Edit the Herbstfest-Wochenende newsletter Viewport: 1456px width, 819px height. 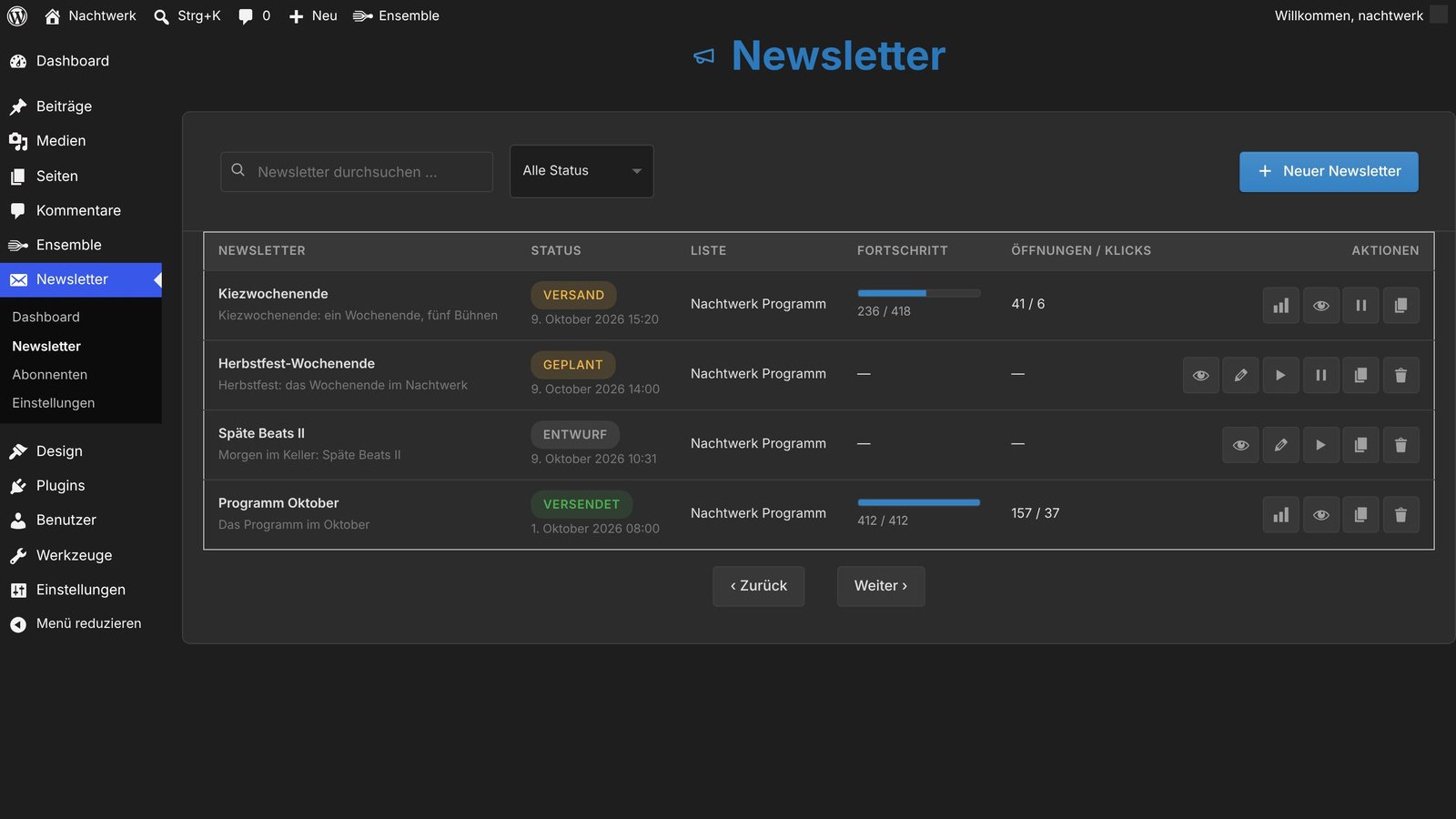coord(1240,375)
